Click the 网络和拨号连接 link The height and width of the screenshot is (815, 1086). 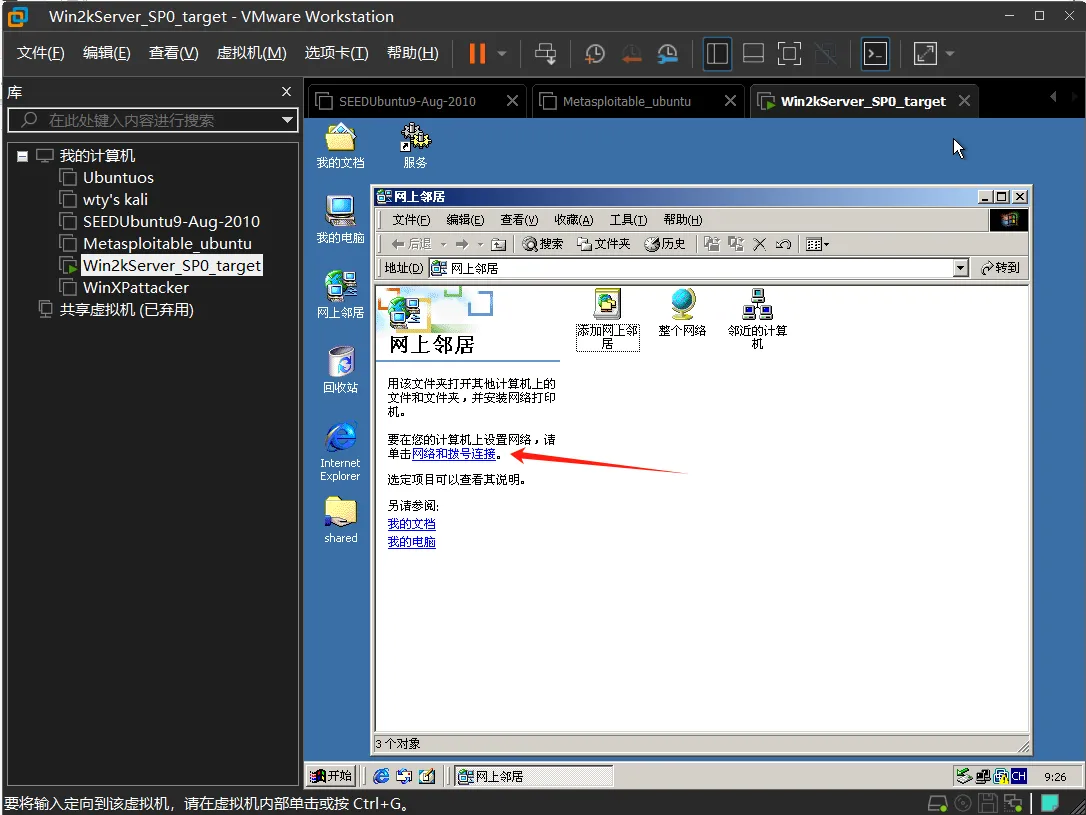pyautogui.click(x=454, y=454)
